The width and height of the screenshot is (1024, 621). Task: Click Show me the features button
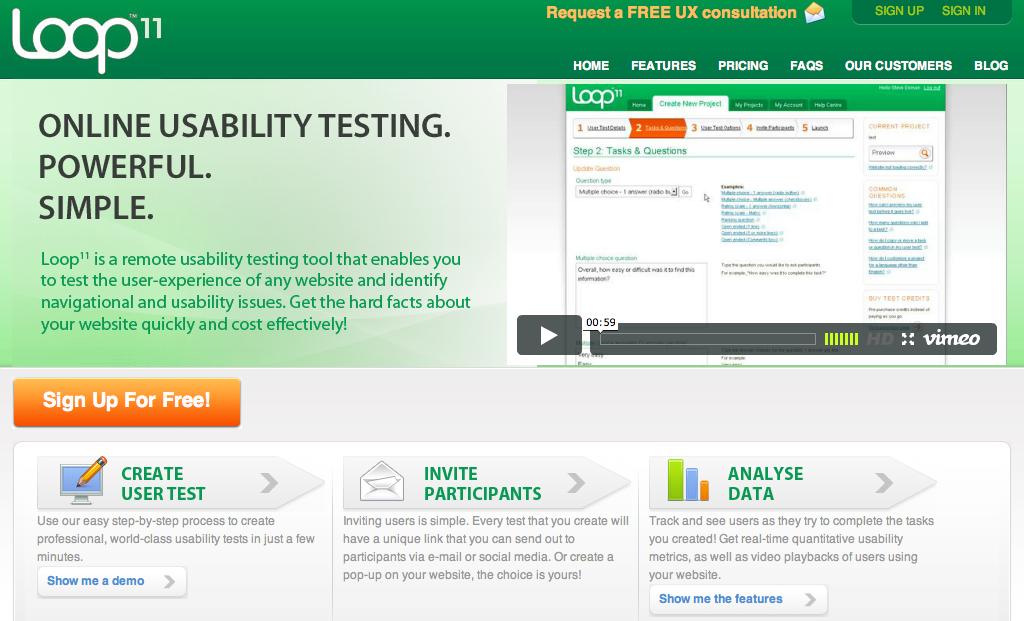(x=738, y=599)
